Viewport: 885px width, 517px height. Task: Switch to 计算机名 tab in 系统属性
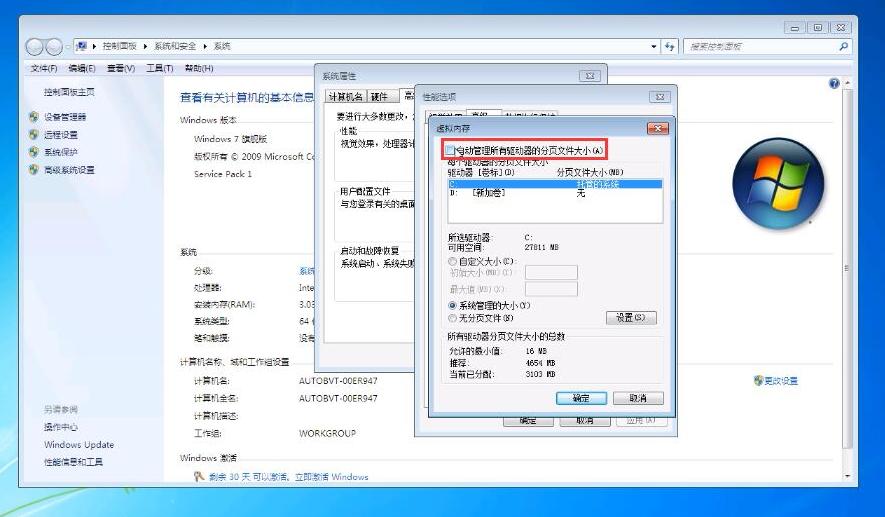[x=345, y=97]
